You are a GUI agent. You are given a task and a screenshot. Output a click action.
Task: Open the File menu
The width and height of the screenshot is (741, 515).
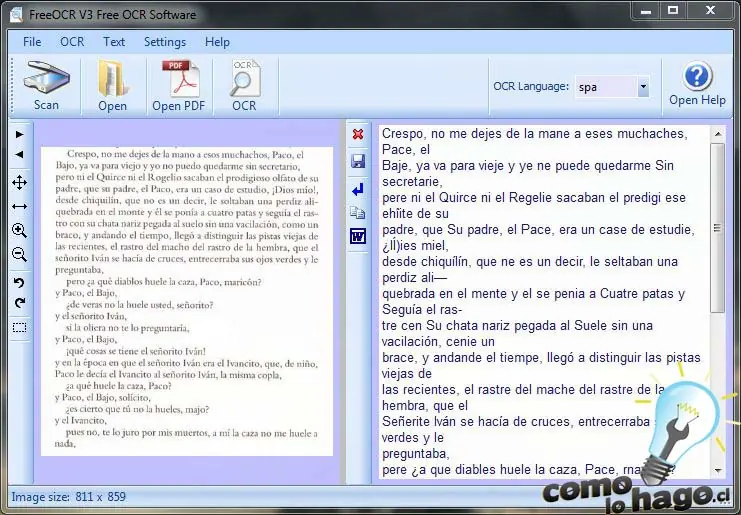pos(32,42)
